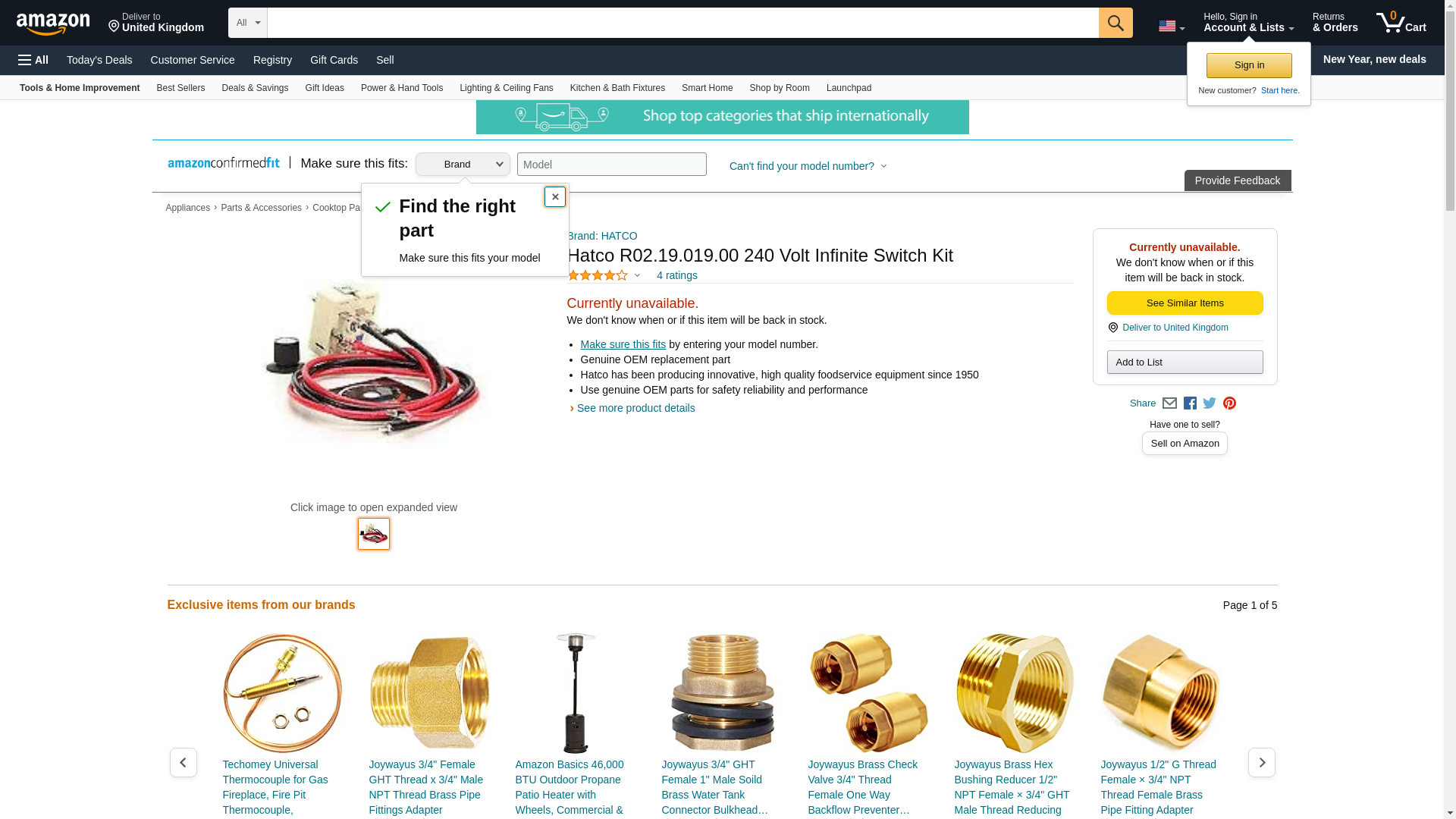Share product on Twitter icon

[1210, 403]
